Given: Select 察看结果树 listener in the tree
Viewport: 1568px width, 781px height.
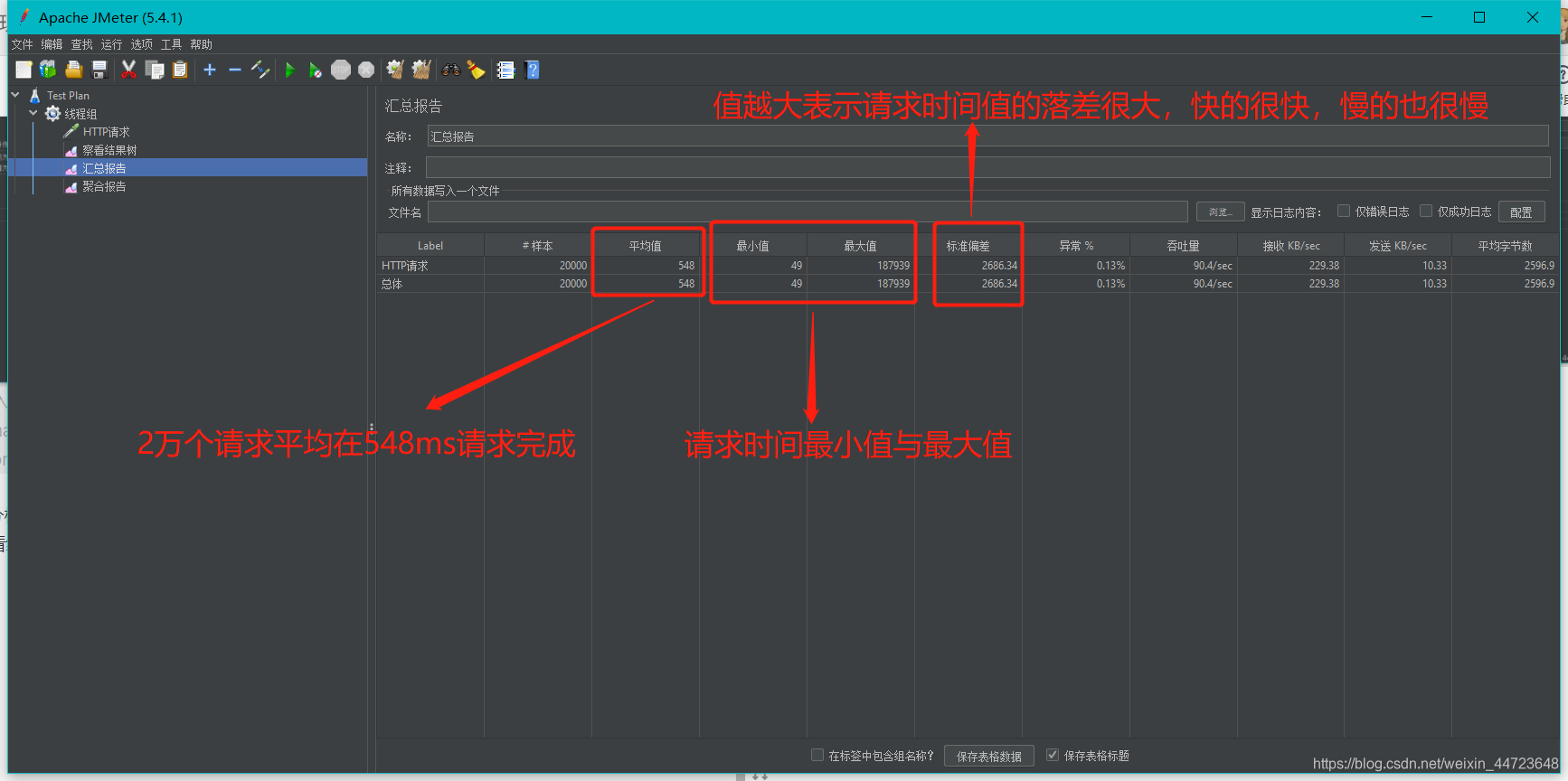Looking at the screenshot, I should click(x=109, y=150).
